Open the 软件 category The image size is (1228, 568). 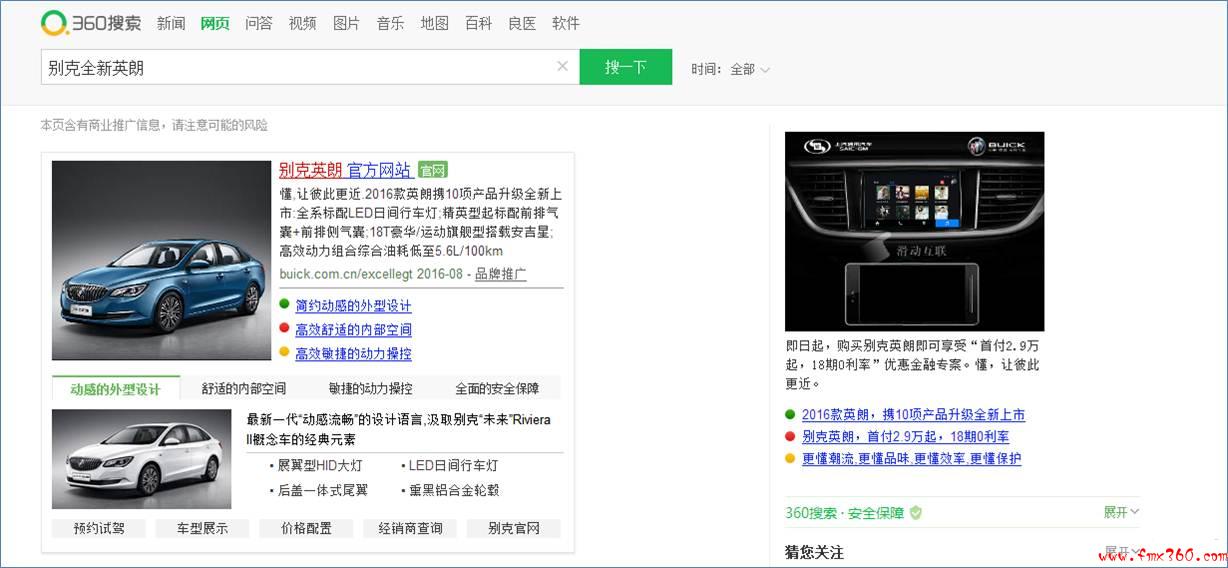566,23
